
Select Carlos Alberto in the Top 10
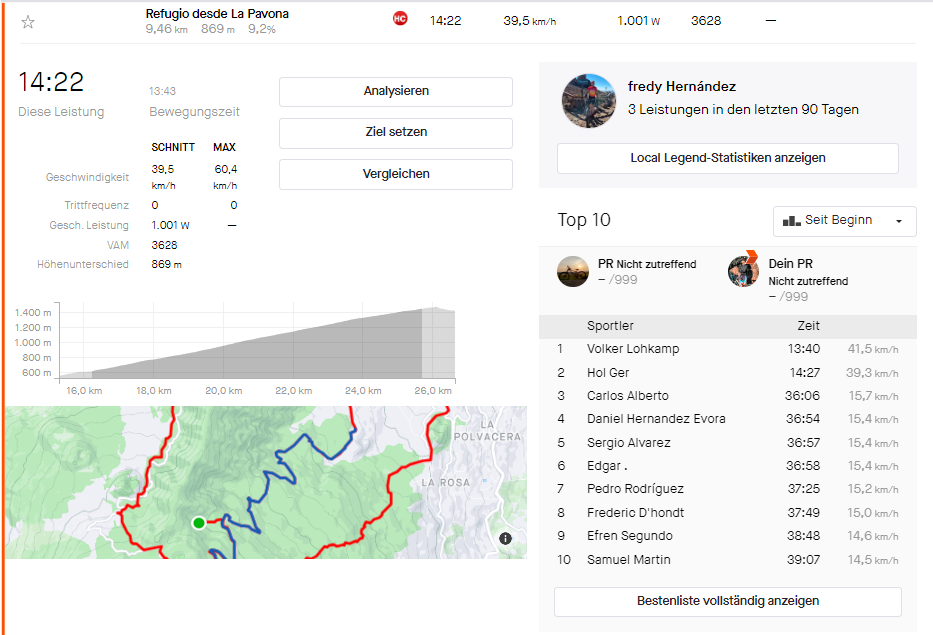pyautogui.click(x=627, y=396)
